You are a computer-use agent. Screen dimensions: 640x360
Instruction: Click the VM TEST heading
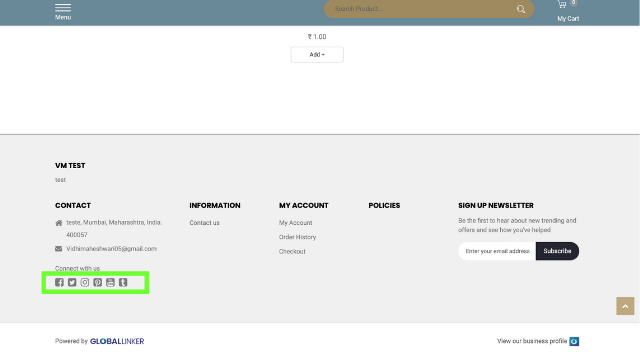tap(70, 165)
